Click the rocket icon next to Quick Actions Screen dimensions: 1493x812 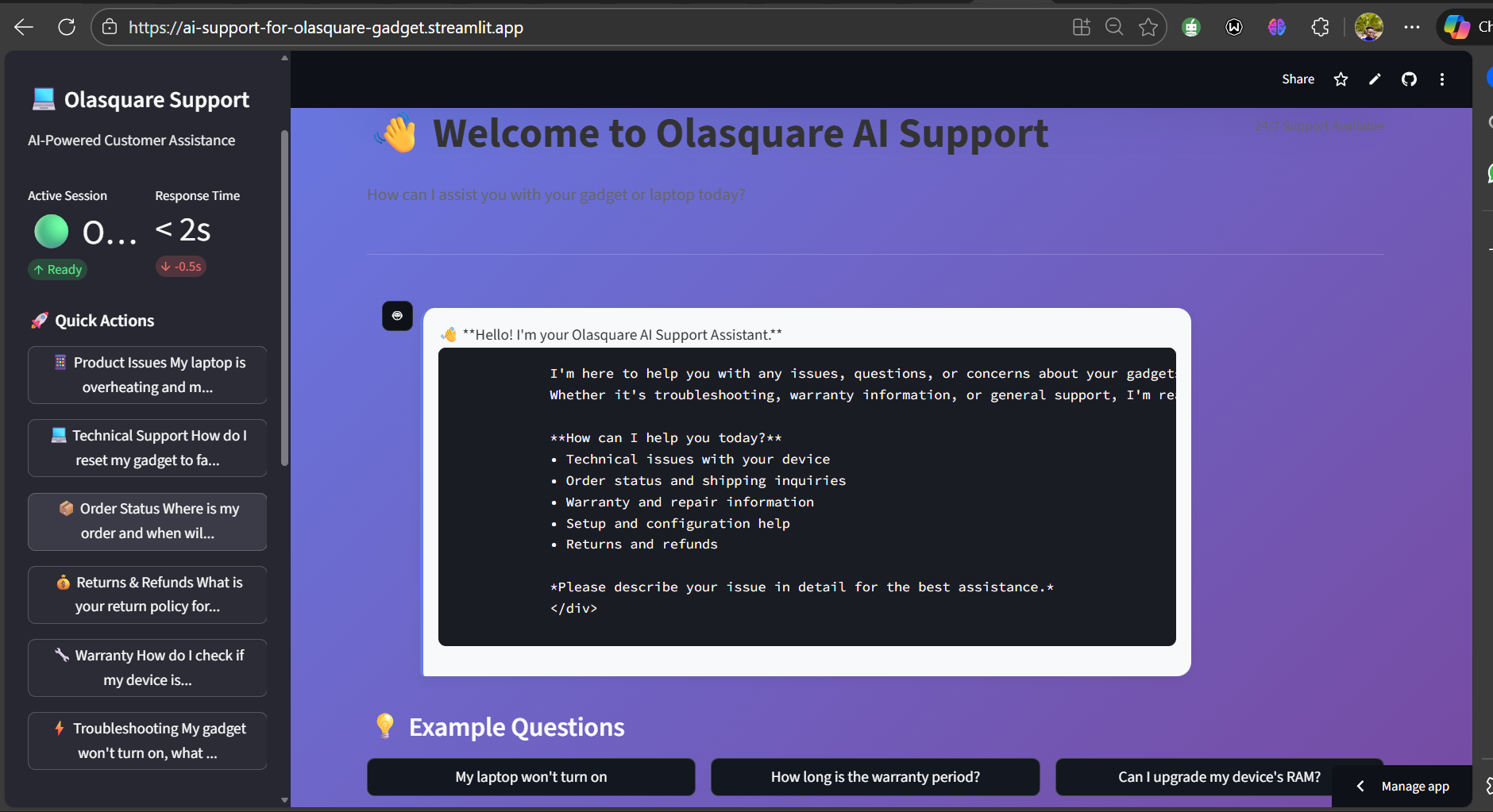click(38, 320)
